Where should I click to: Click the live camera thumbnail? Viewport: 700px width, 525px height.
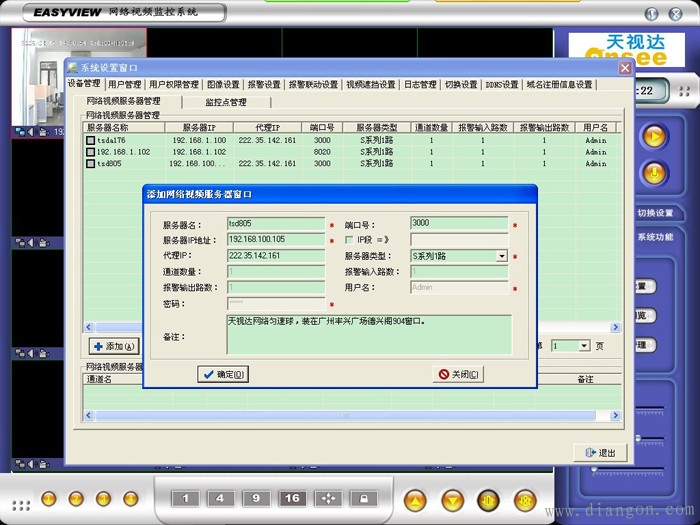(x=79, y=77)
